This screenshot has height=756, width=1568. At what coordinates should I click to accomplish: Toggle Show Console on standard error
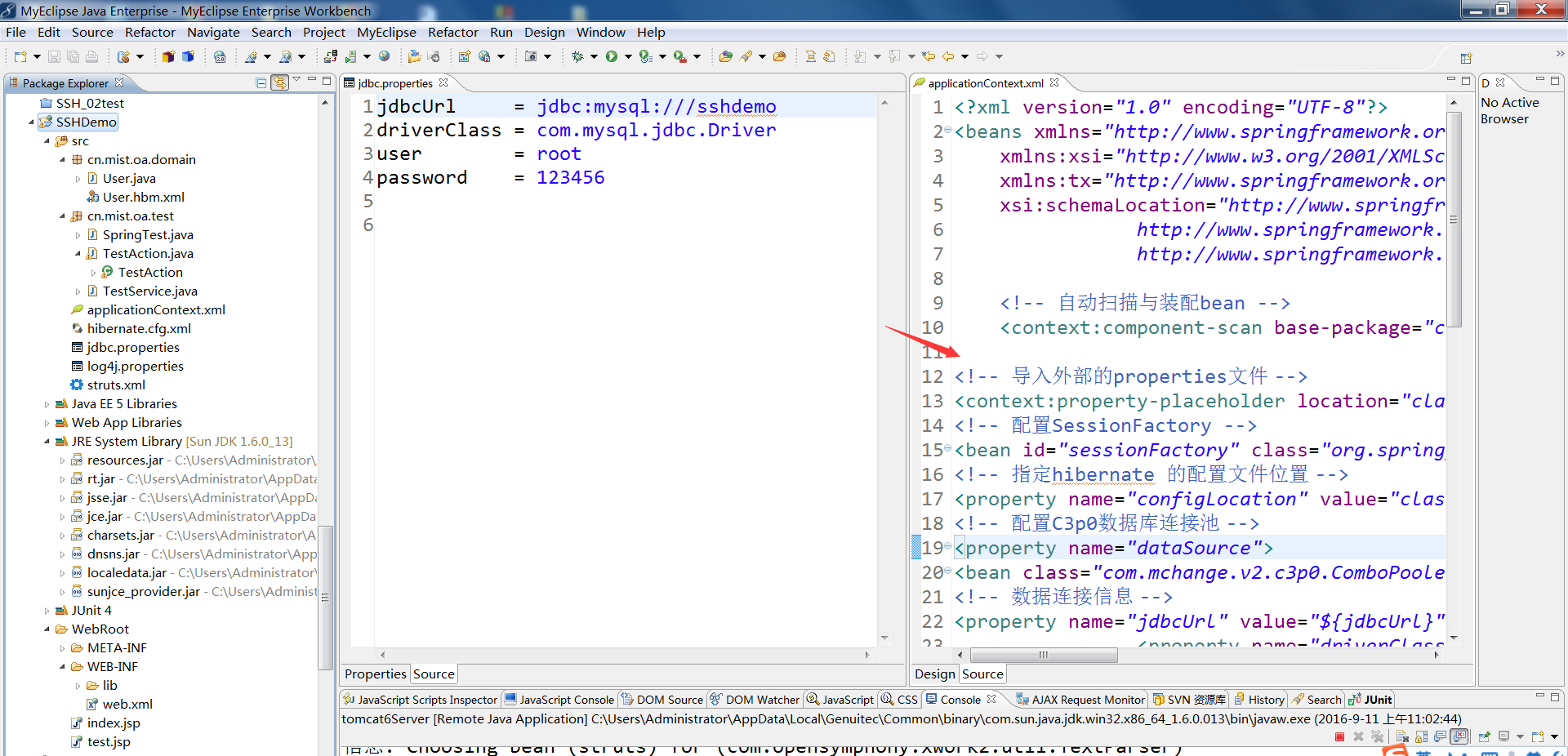coord(1459,736)
